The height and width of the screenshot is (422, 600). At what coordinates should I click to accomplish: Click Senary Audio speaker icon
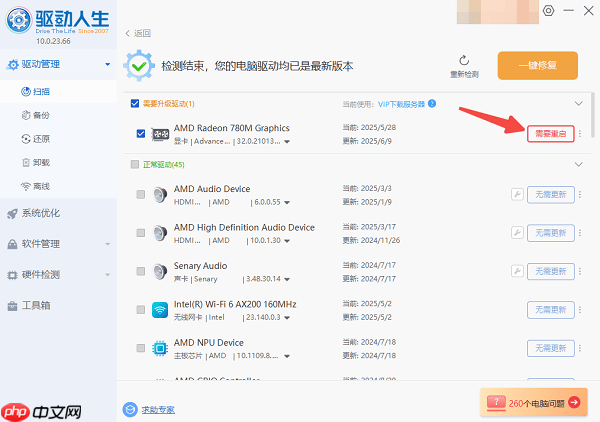tap(160, 272)
